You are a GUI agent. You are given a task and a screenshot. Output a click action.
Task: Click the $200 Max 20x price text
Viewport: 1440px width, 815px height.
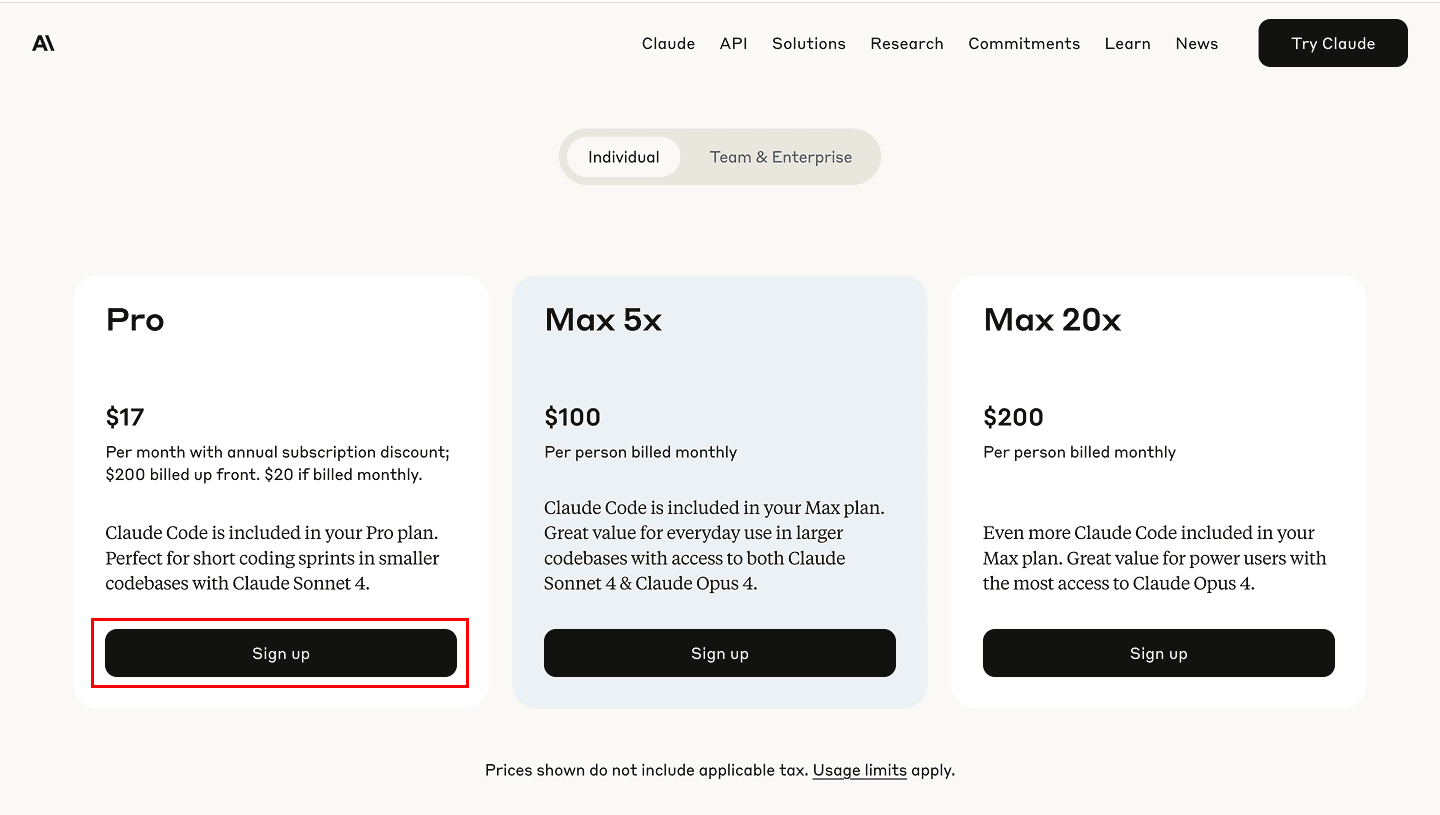click(x=1014, y=417)
